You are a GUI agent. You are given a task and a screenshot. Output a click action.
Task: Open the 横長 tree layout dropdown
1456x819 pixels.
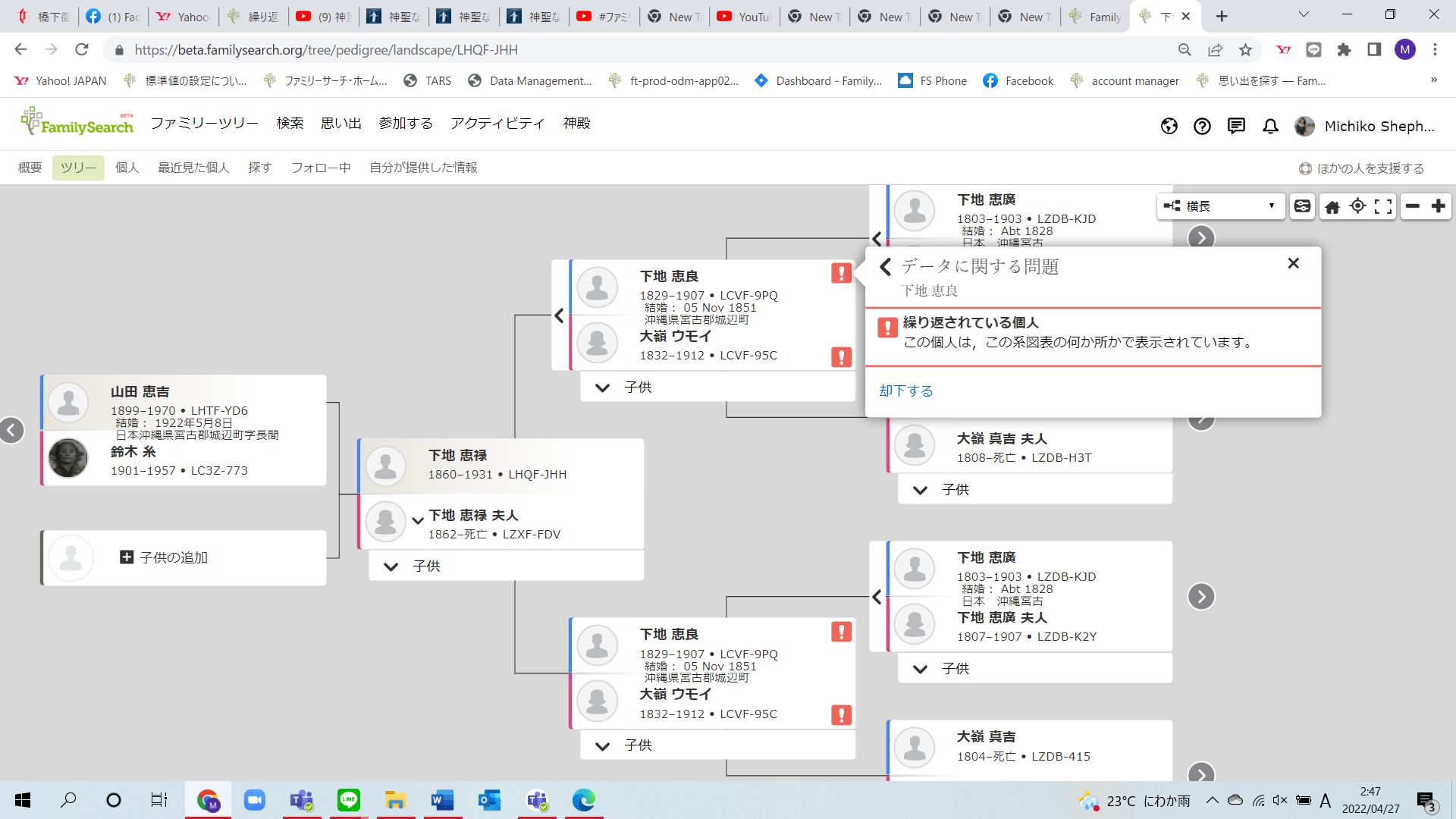(1221, 206)
